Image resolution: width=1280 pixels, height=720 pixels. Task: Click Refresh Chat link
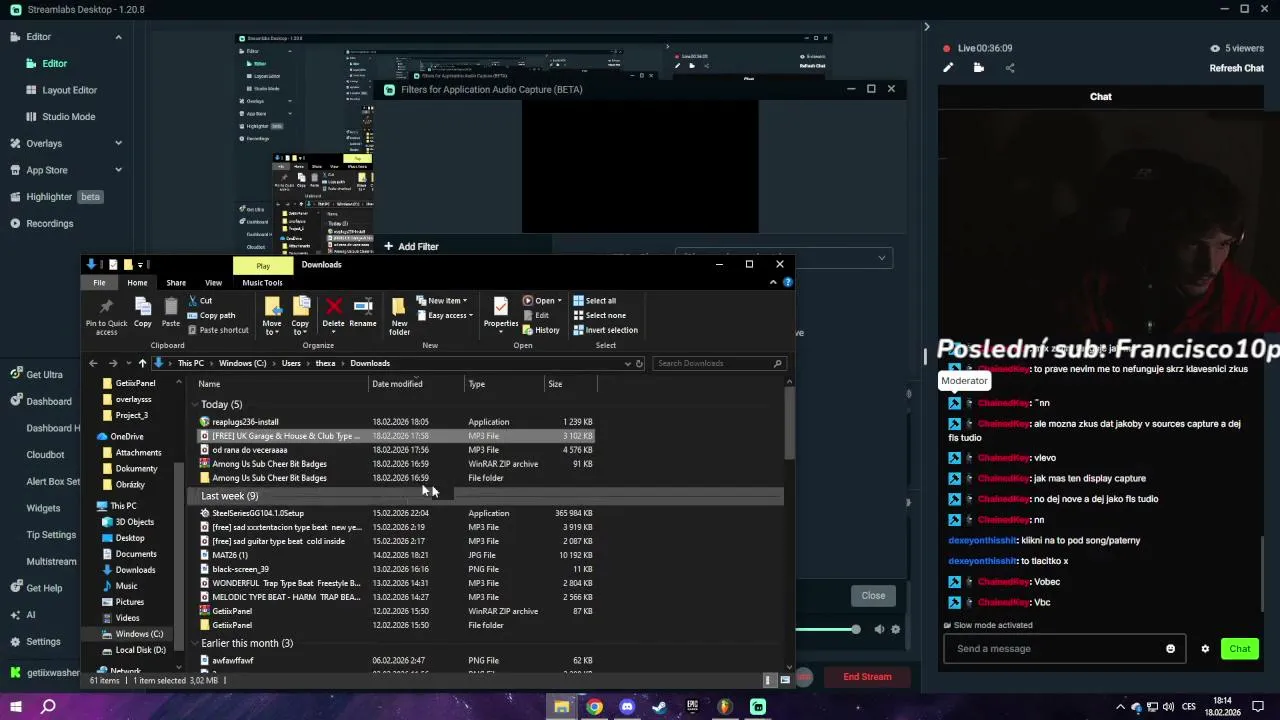click(1237, 68)
